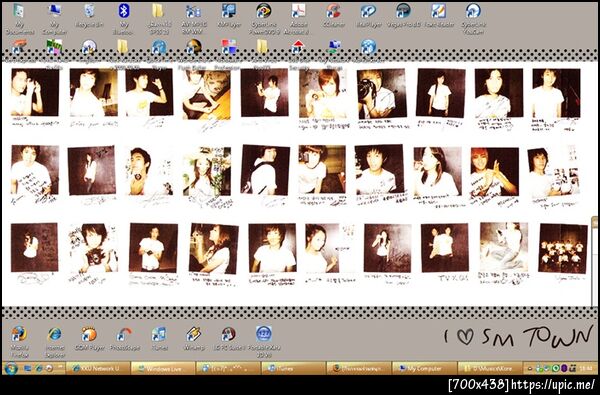Click the Windows Start orb
The height and width of the screenshot is (395, 600).
click(11, 369)
